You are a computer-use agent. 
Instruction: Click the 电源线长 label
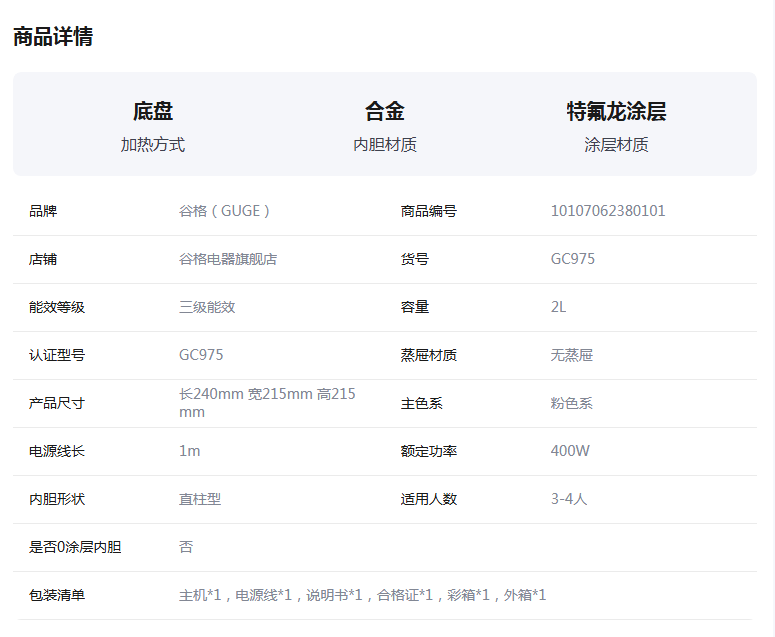(57, 451)
